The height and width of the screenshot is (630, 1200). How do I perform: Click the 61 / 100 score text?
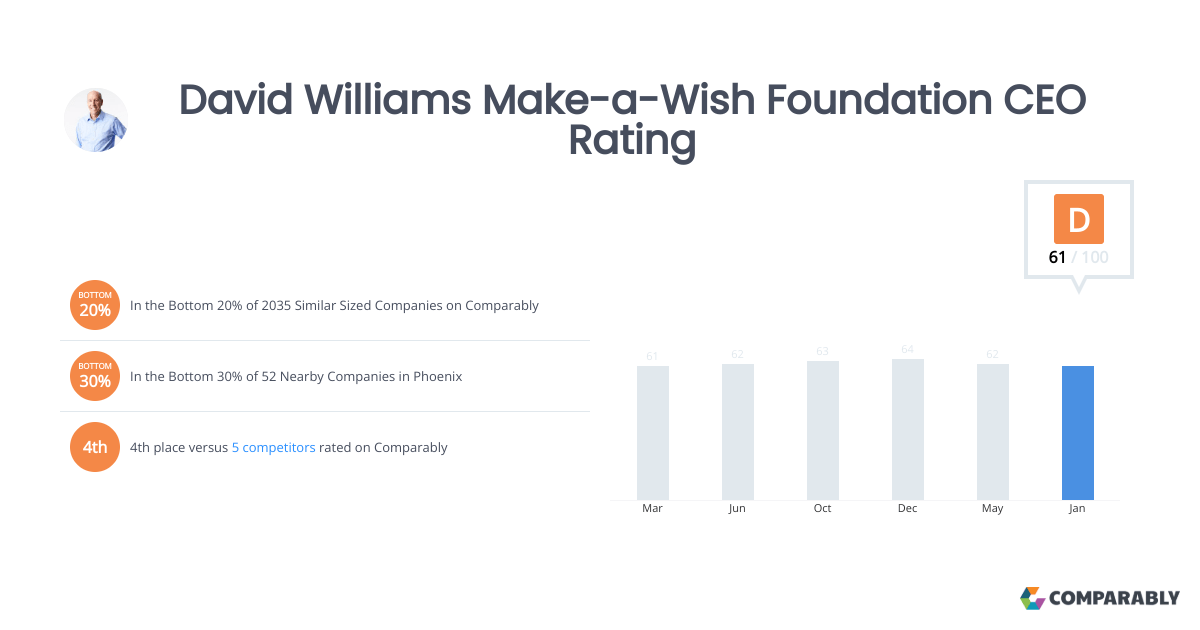(1079, 257)
